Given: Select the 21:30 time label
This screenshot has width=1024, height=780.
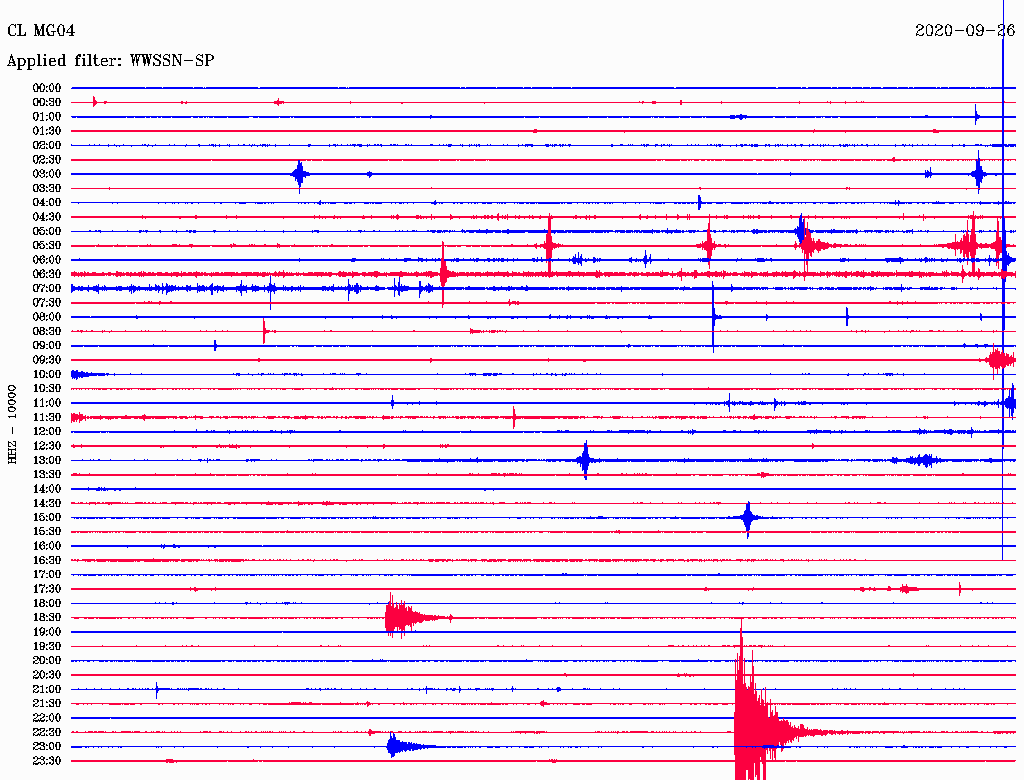Looking at the screenshot, I should (47, 704).
